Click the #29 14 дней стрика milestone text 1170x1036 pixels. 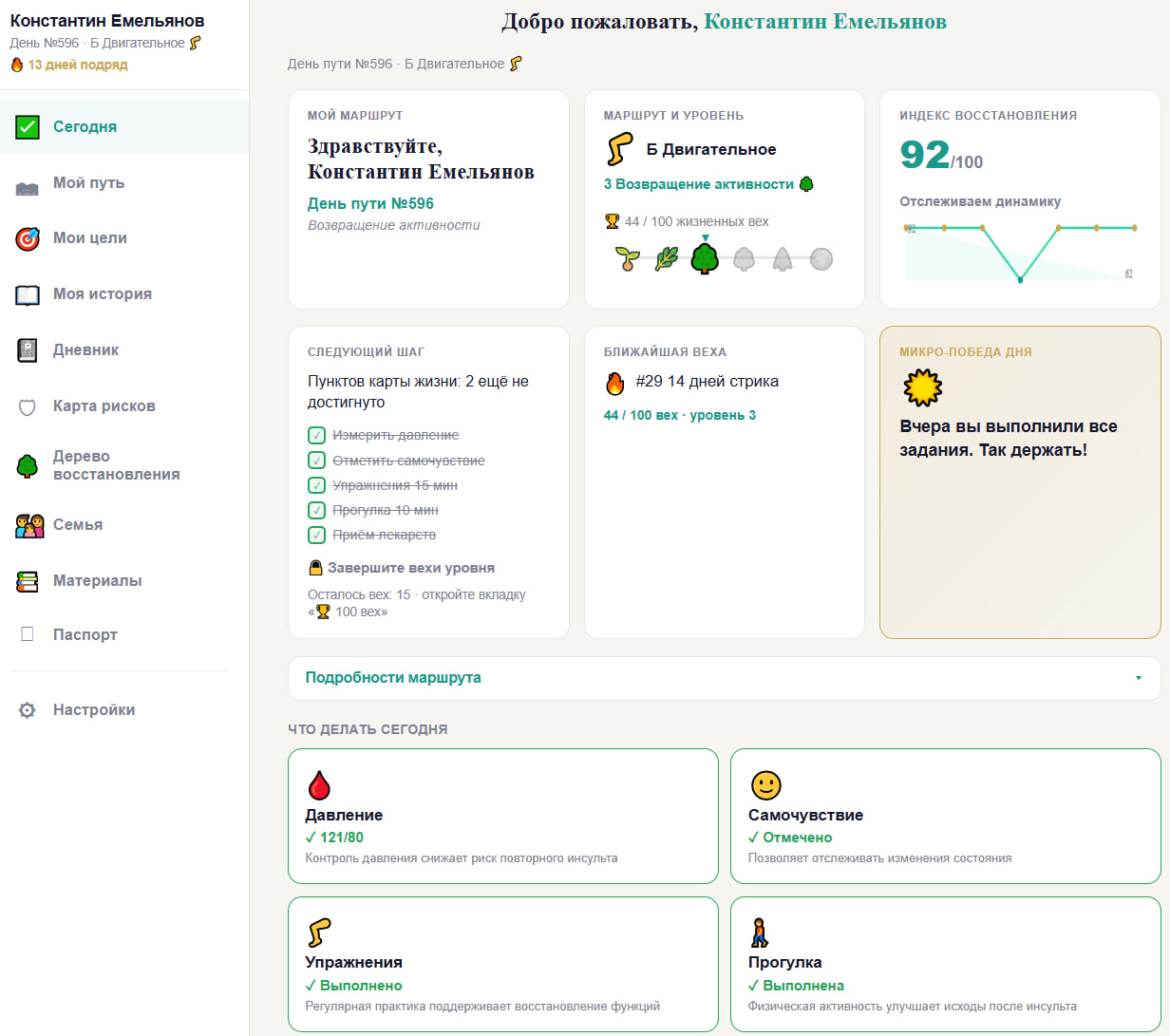(707, 382)
